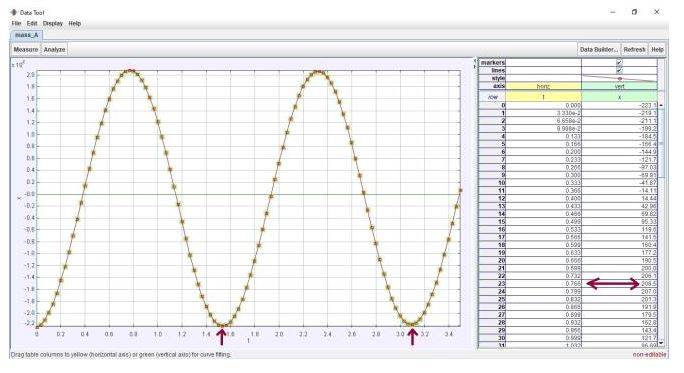Screen dimensions: 684x373
Task: Select x cell '-223.1'
Action: click(619, 106)
